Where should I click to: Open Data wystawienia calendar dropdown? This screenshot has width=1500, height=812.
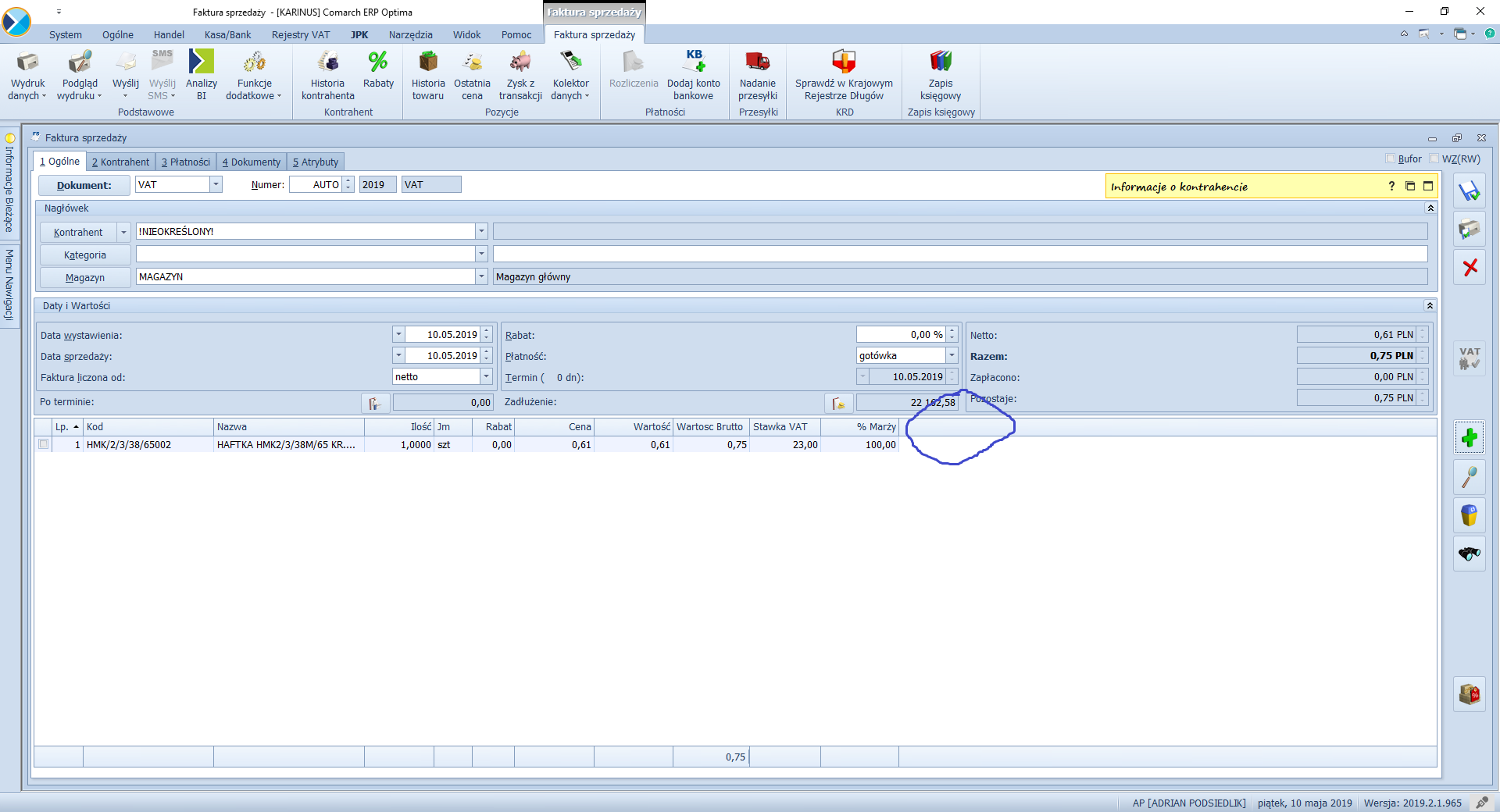coord(398,334)
